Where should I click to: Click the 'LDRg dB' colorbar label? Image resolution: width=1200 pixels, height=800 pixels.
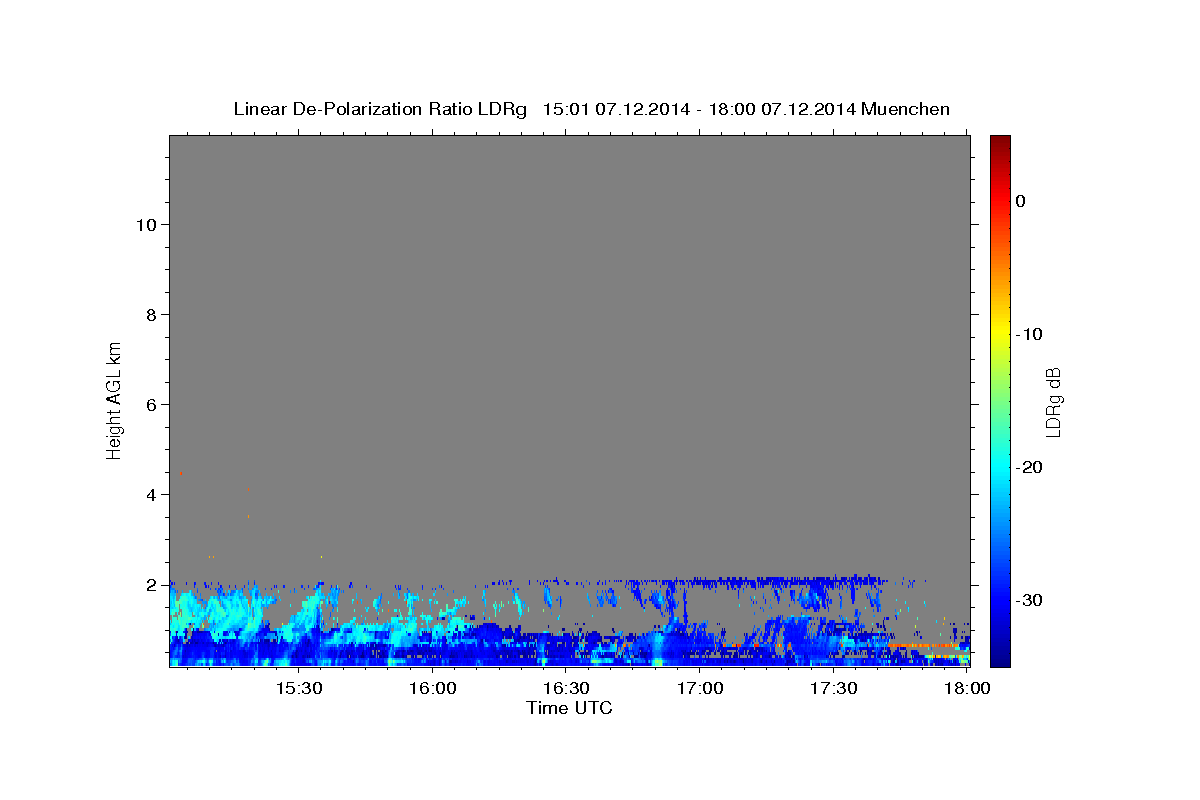(x=1053, y=401)
